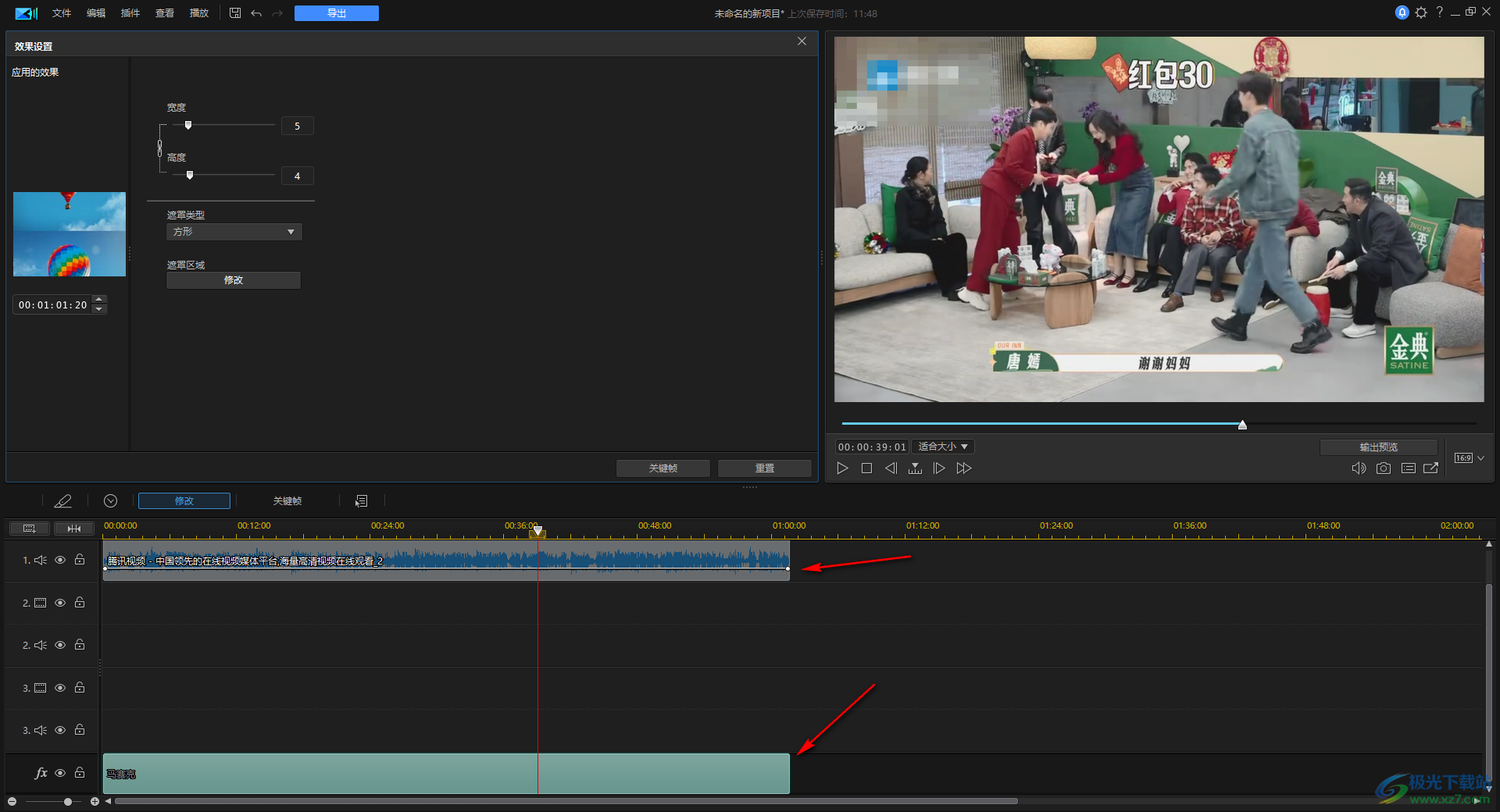Click the fit timeline ruler icon button

click(74, 529)
